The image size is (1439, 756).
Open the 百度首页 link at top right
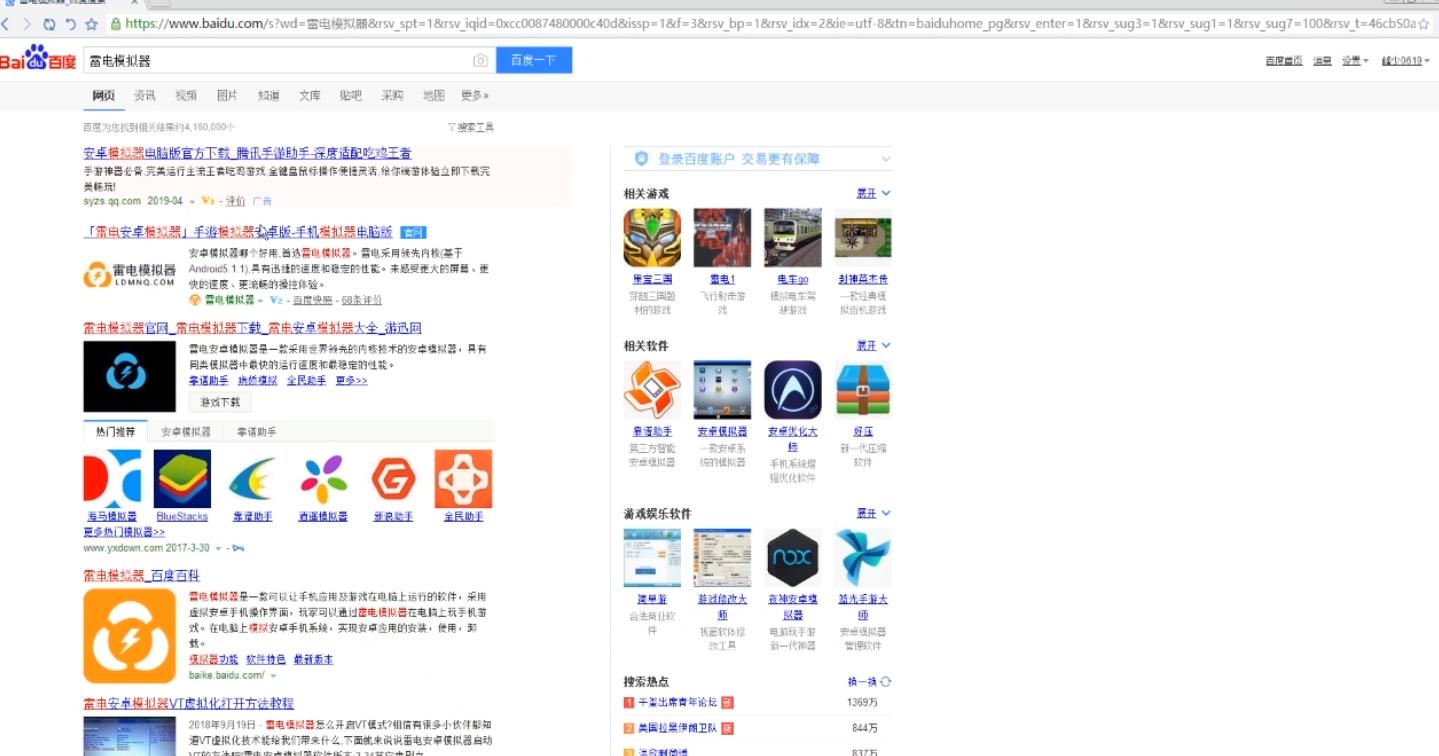[x=1284, y=61]
